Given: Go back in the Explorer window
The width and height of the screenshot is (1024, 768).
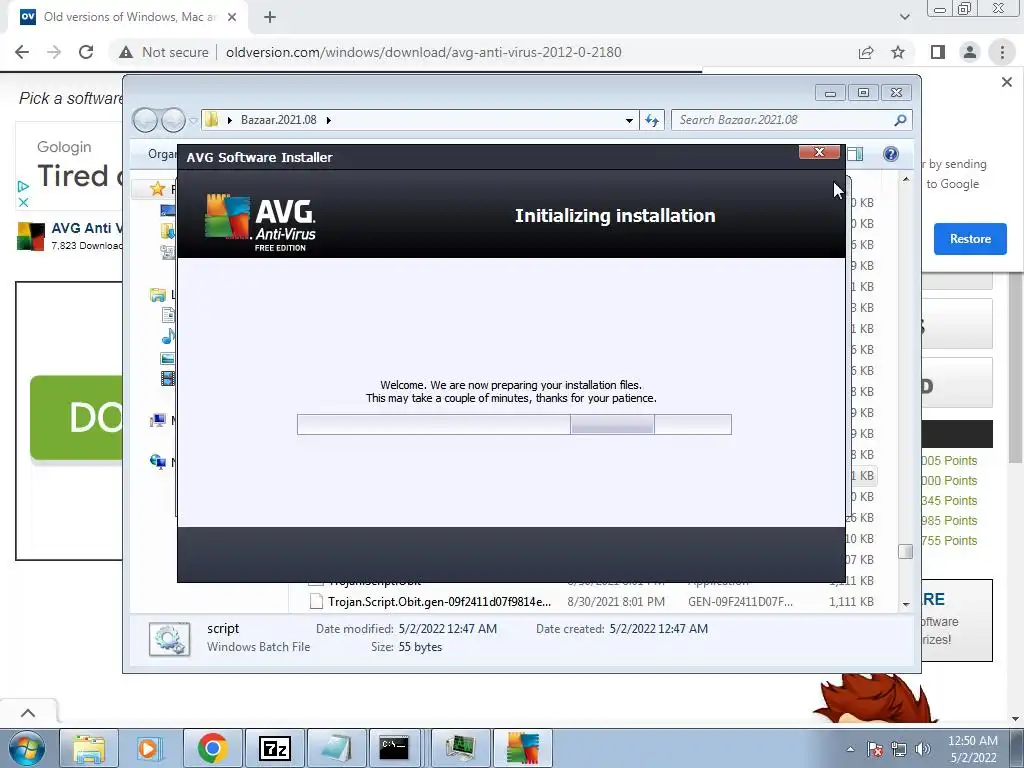Looking at the screenshot, I should point(145,120).
